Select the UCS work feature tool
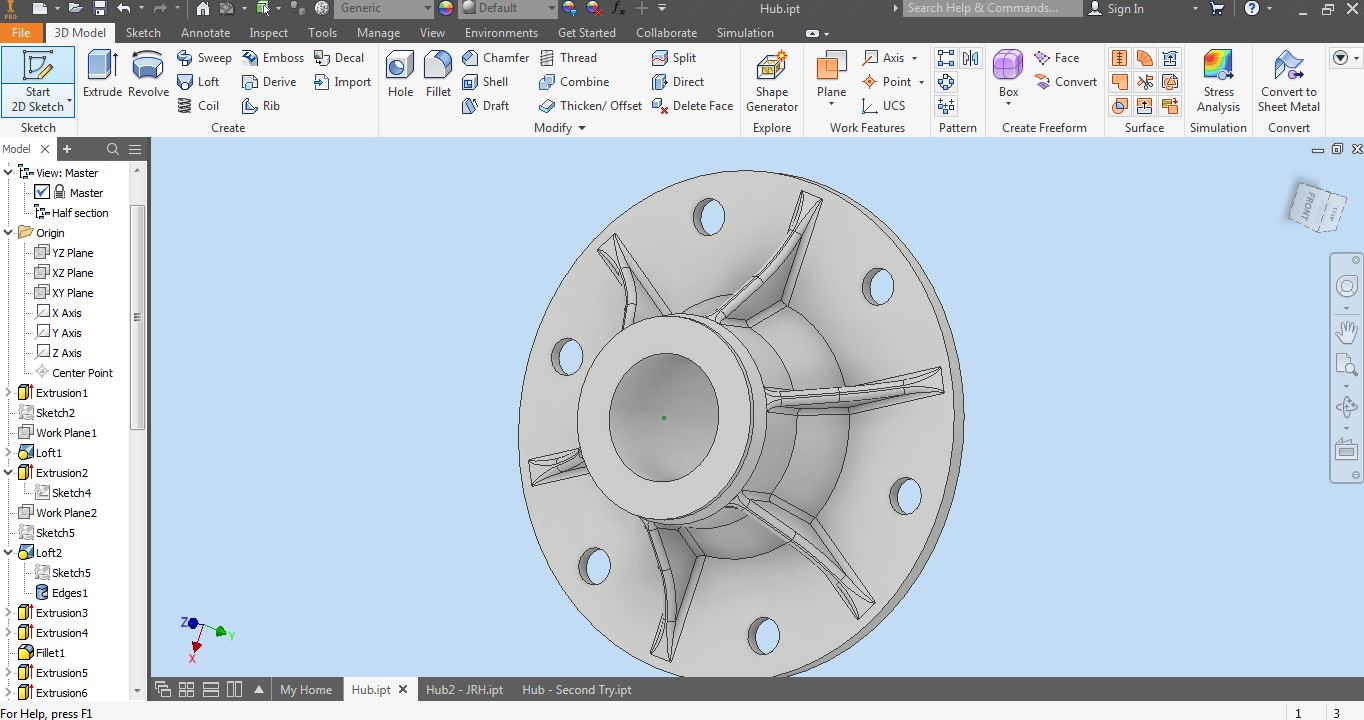Image resolution: width=1364 pixels, height=720 pixels. tap(883, 106)
